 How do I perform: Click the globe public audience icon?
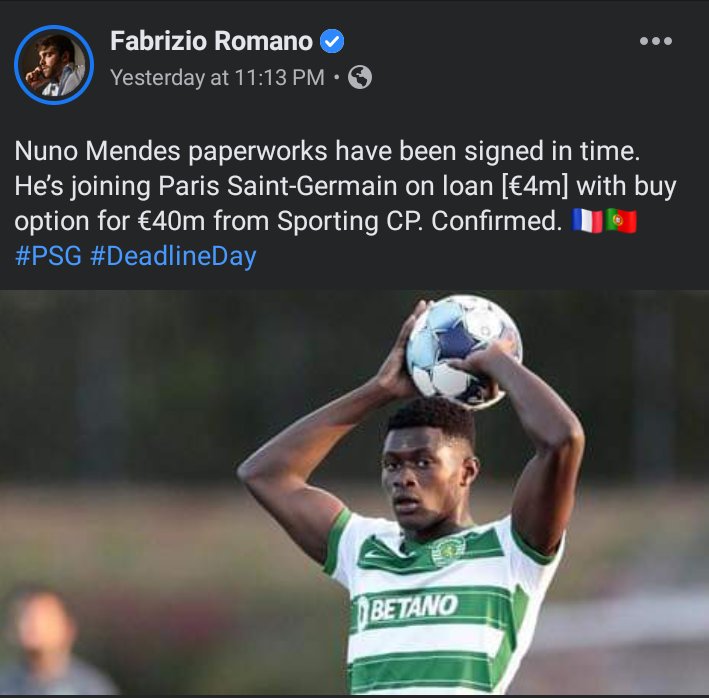click(360, 77)
